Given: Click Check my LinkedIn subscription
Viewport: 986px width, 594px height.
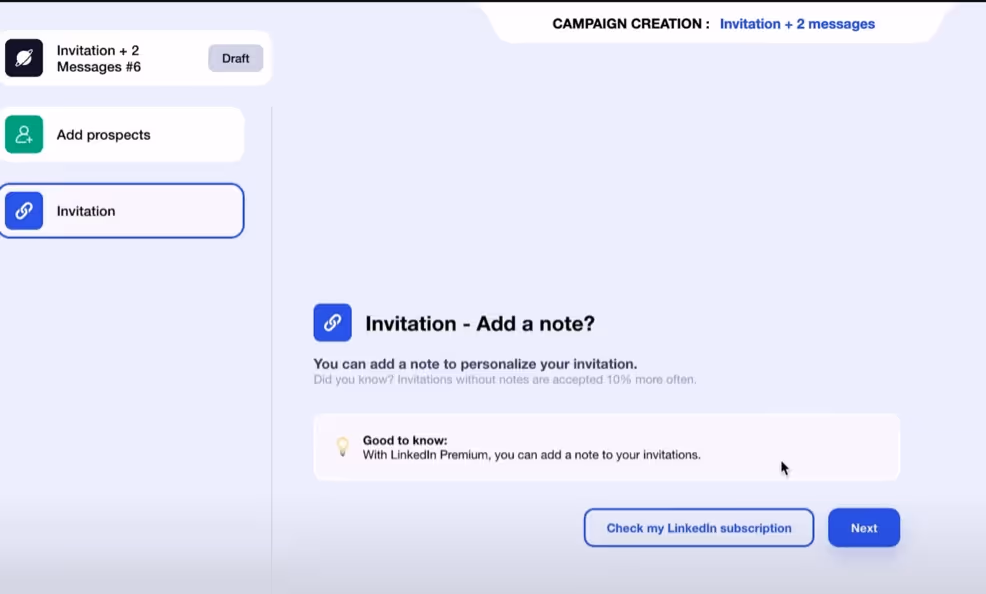Looking at the screenshot, I should click(698, 527).
